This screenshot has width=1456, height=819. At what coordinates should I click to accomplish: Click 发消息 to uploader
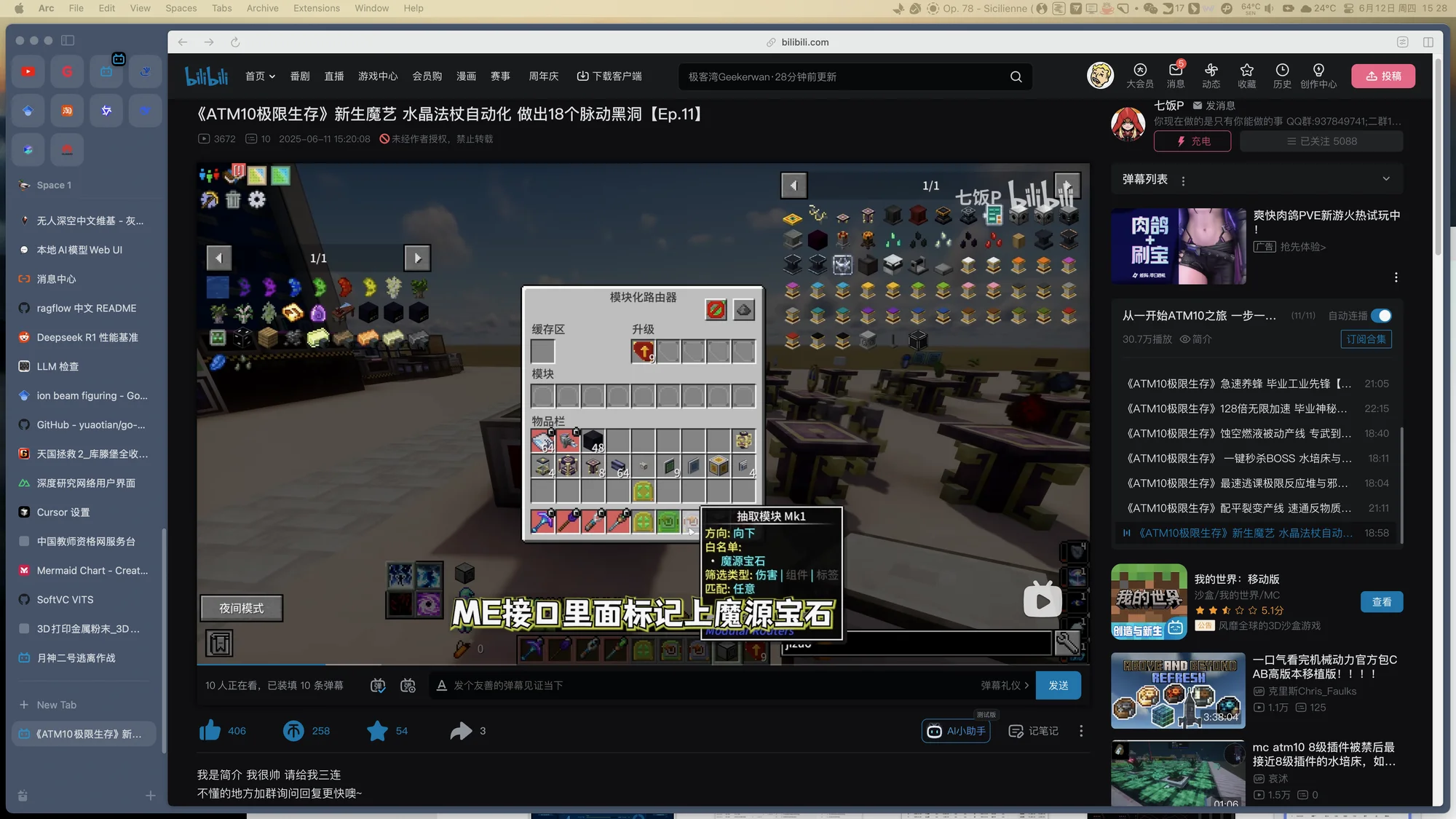1214,106
